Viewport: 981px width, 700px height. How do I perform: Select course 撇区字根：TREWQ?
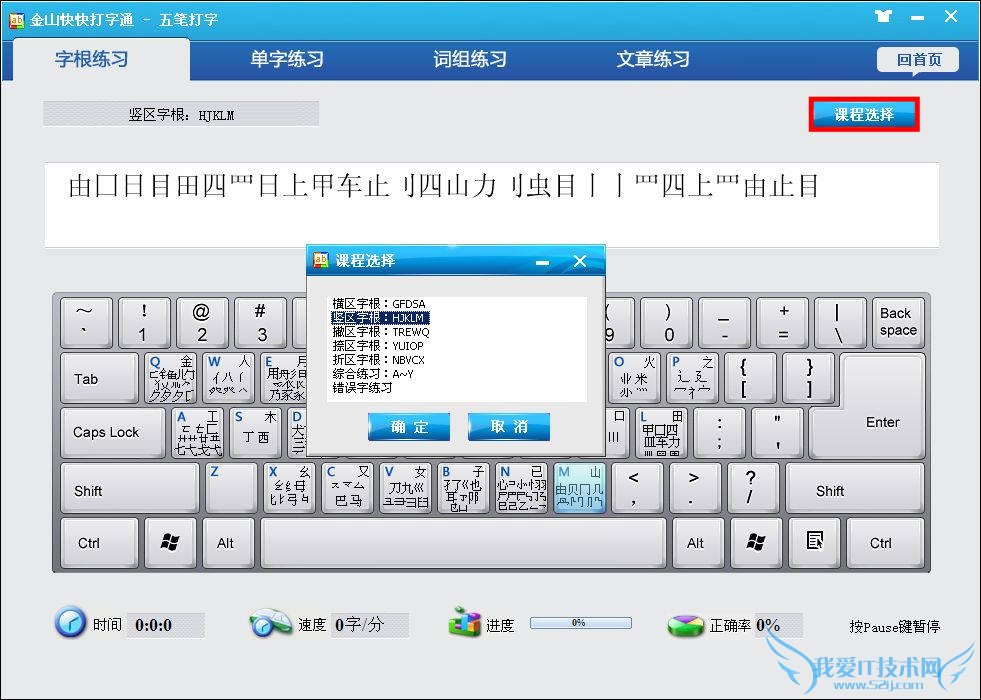tap(381, 332)
